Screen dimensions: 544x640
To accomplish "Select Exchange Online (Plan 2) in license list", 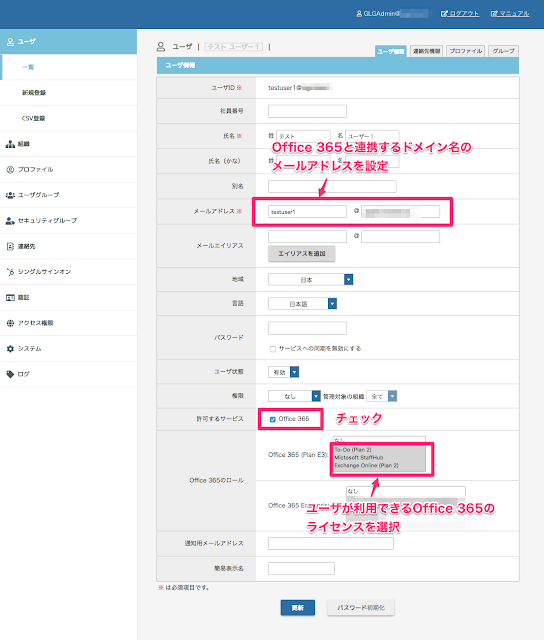I will [366, 465].
